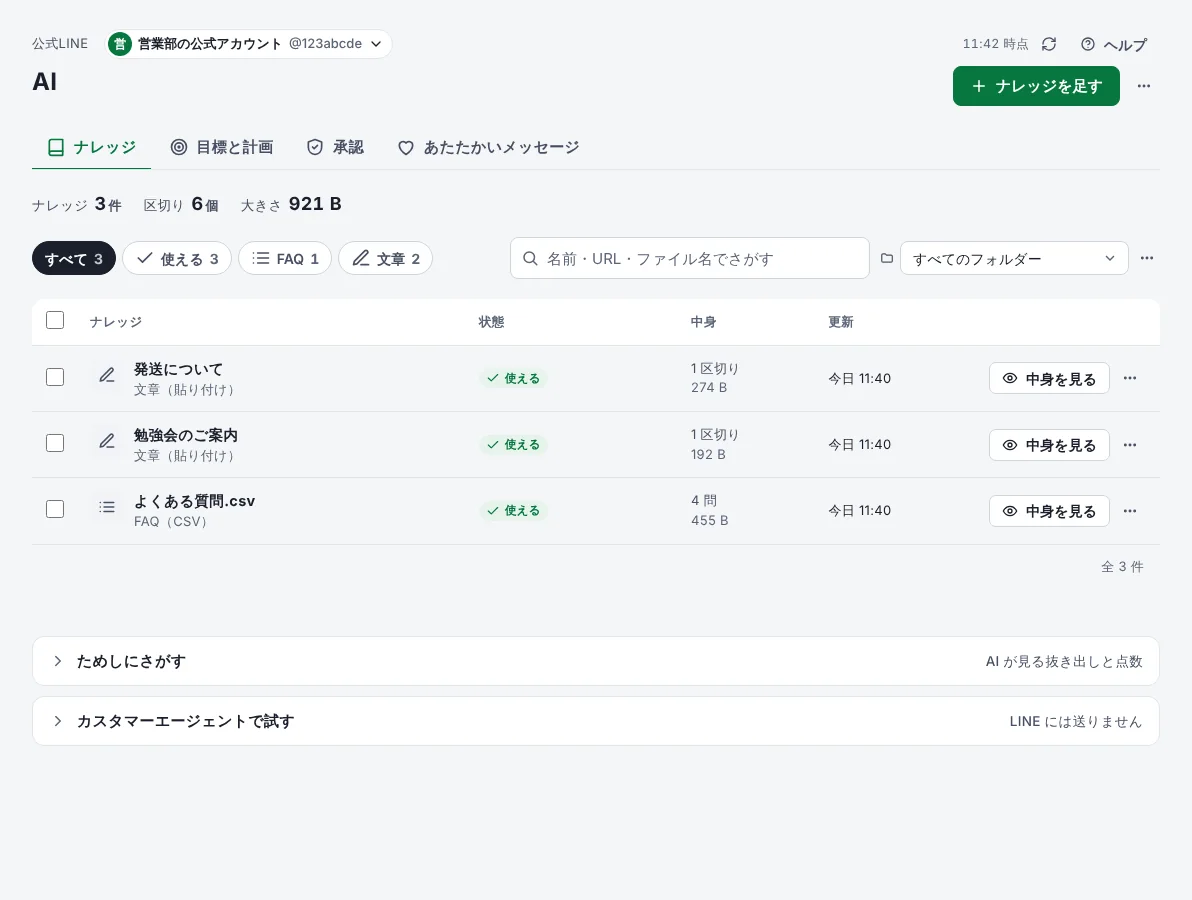Check the box for 発送について row
Image resolution: width=1192 pixels, height=900 pixels.
pyautogui.click(x=55, y=377)
